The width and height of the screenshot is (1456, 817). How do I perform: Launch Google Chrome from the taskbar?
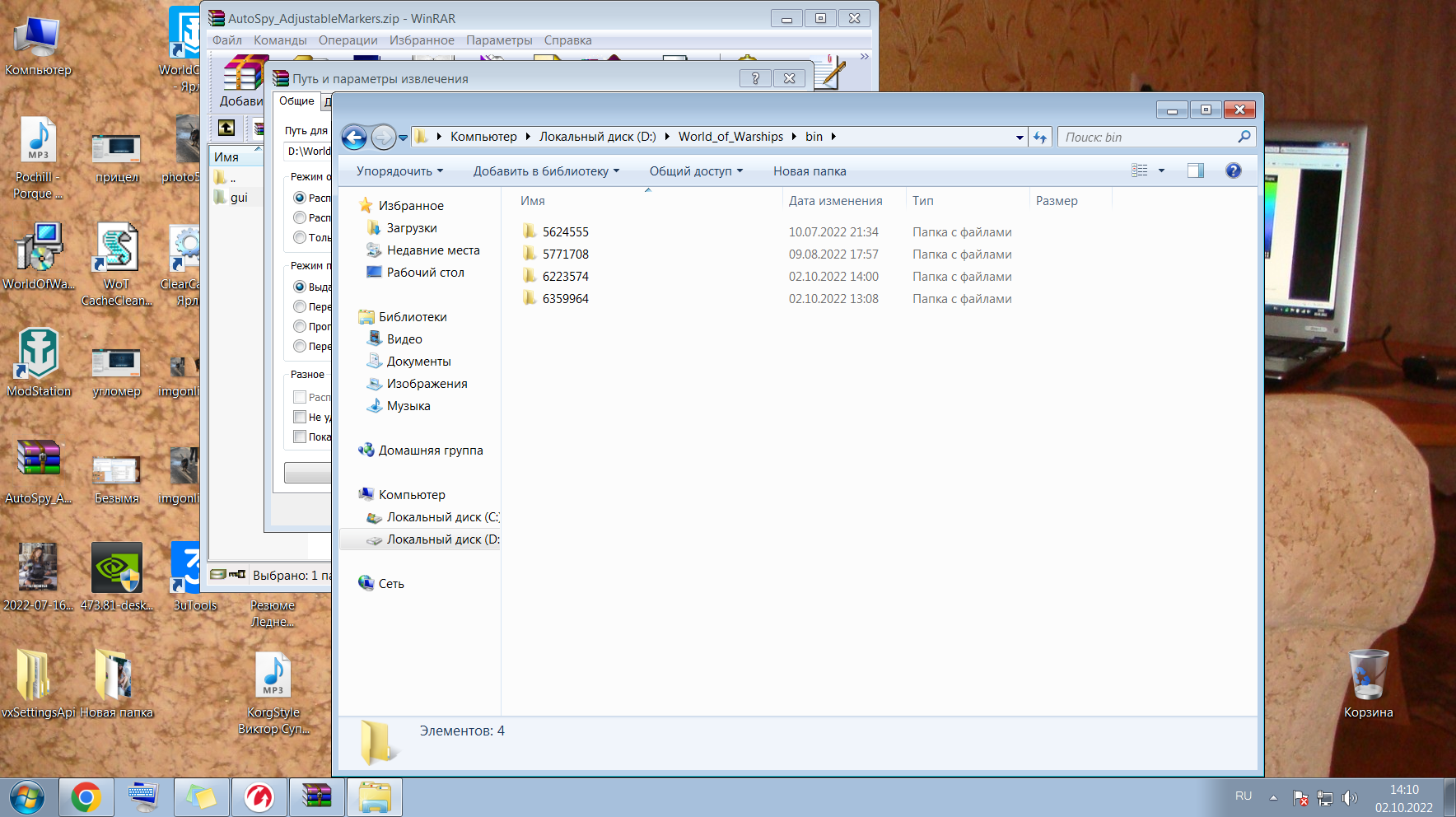(x=86, y=797)
